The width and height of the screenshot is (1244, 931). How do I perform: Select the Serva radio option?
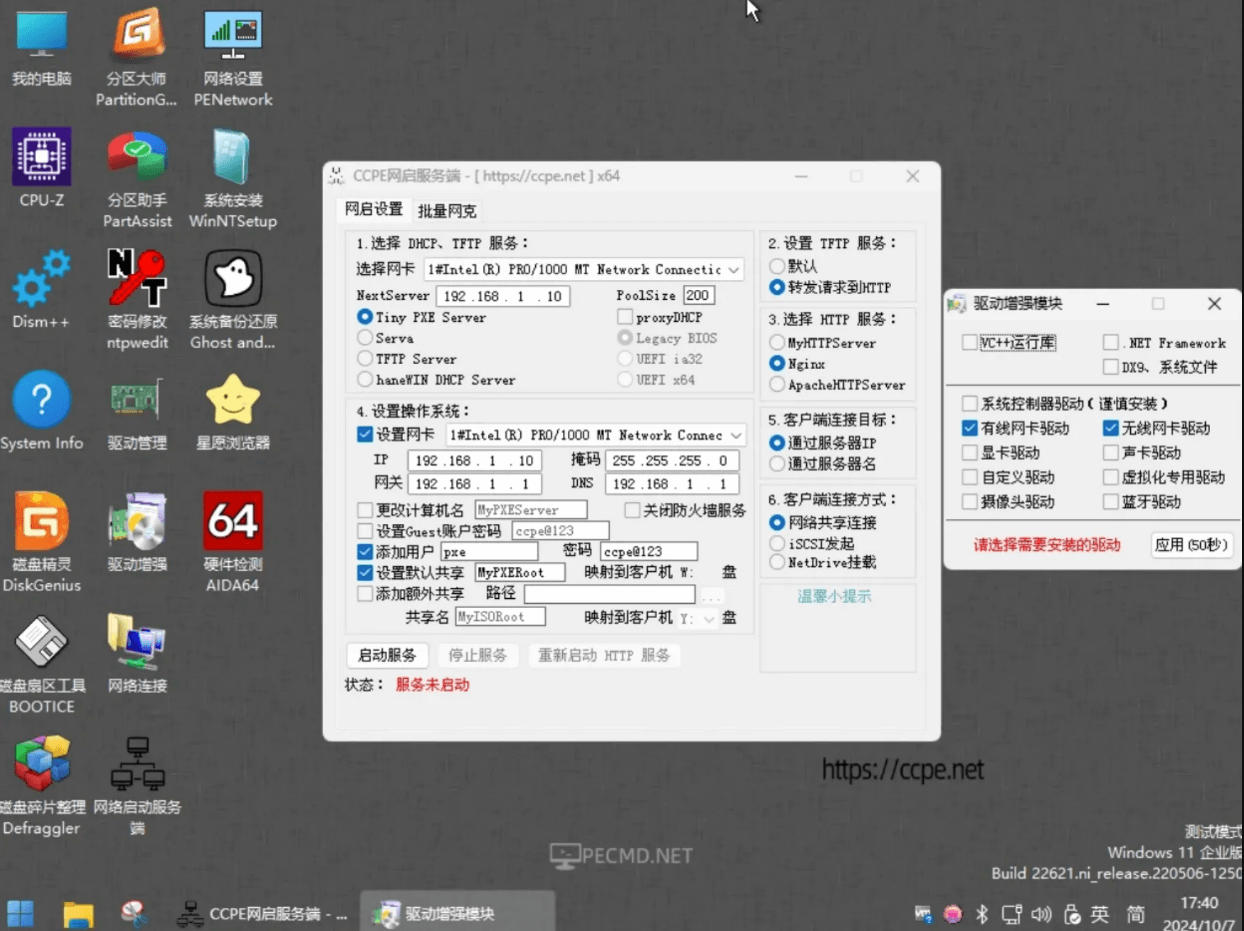[386, 338]
